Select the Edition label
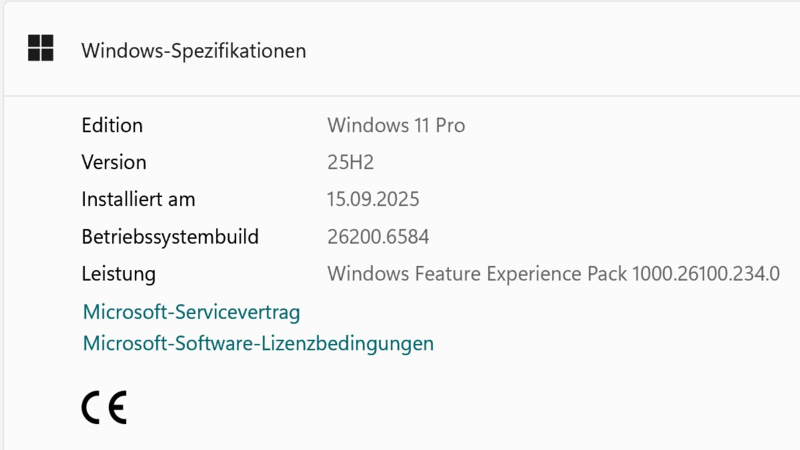Viewport: 800px width, 450px height. pos(112,126)
